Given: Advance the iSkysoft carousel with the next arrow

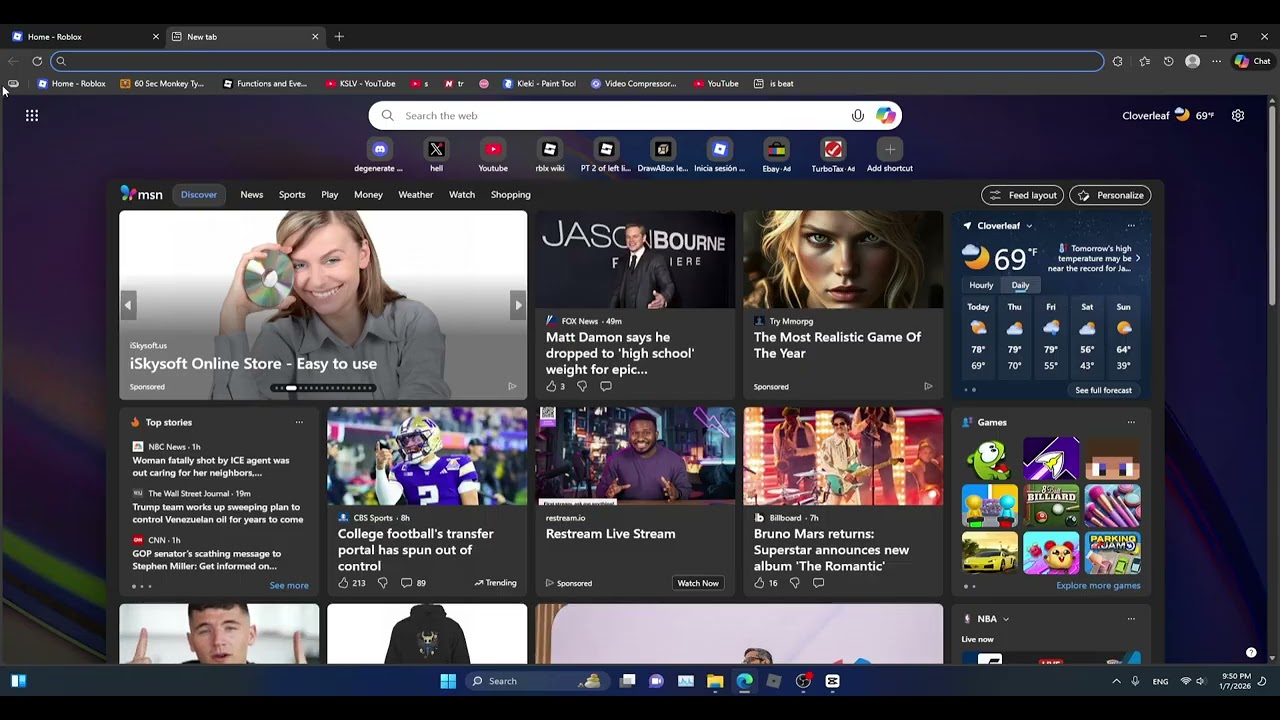Looking at the screenshot, I should (x=517, y=305).
